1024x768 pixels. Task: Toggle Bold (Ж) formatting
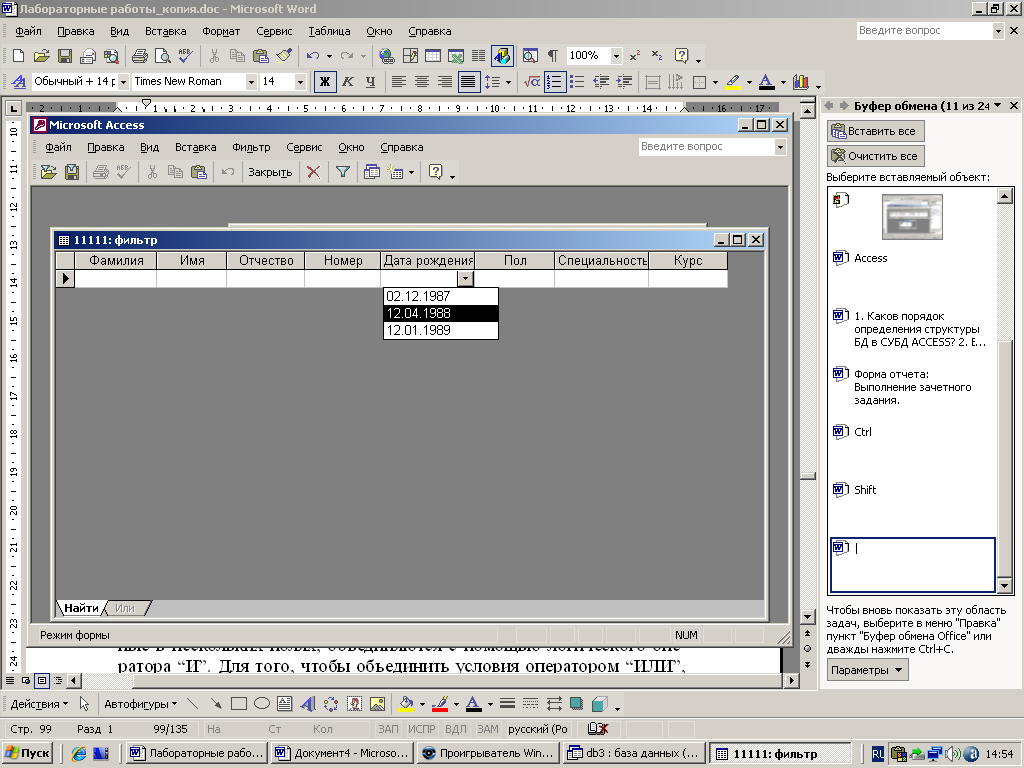(x=325, y=82)
